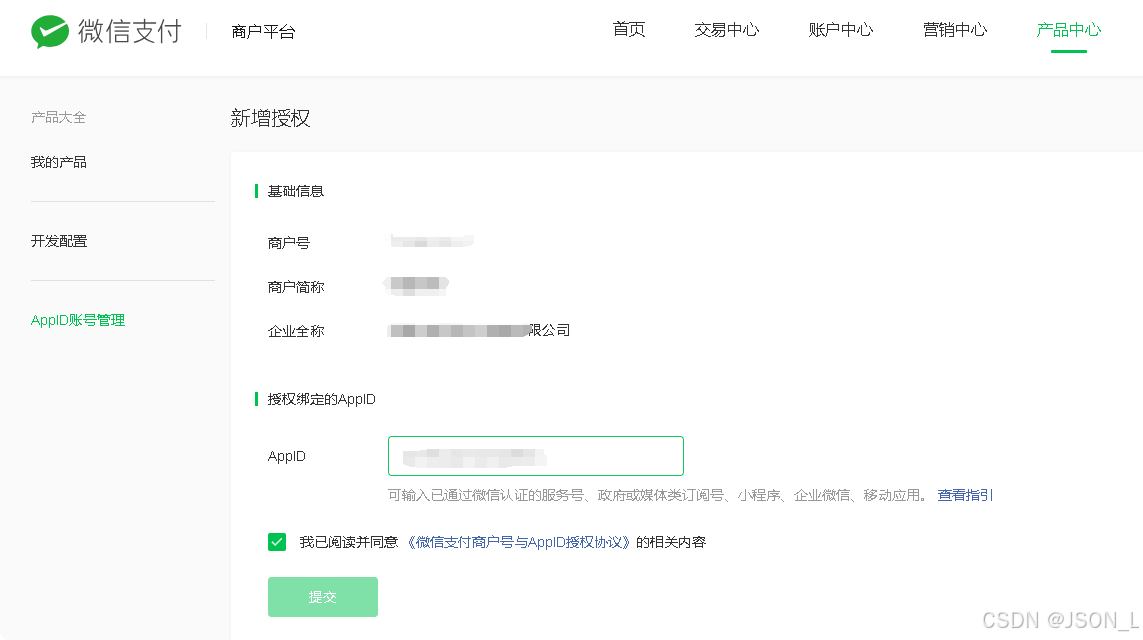The image size is (1143, 640).
Task: Click the 企业全称 label
Action: coord(295,331)
